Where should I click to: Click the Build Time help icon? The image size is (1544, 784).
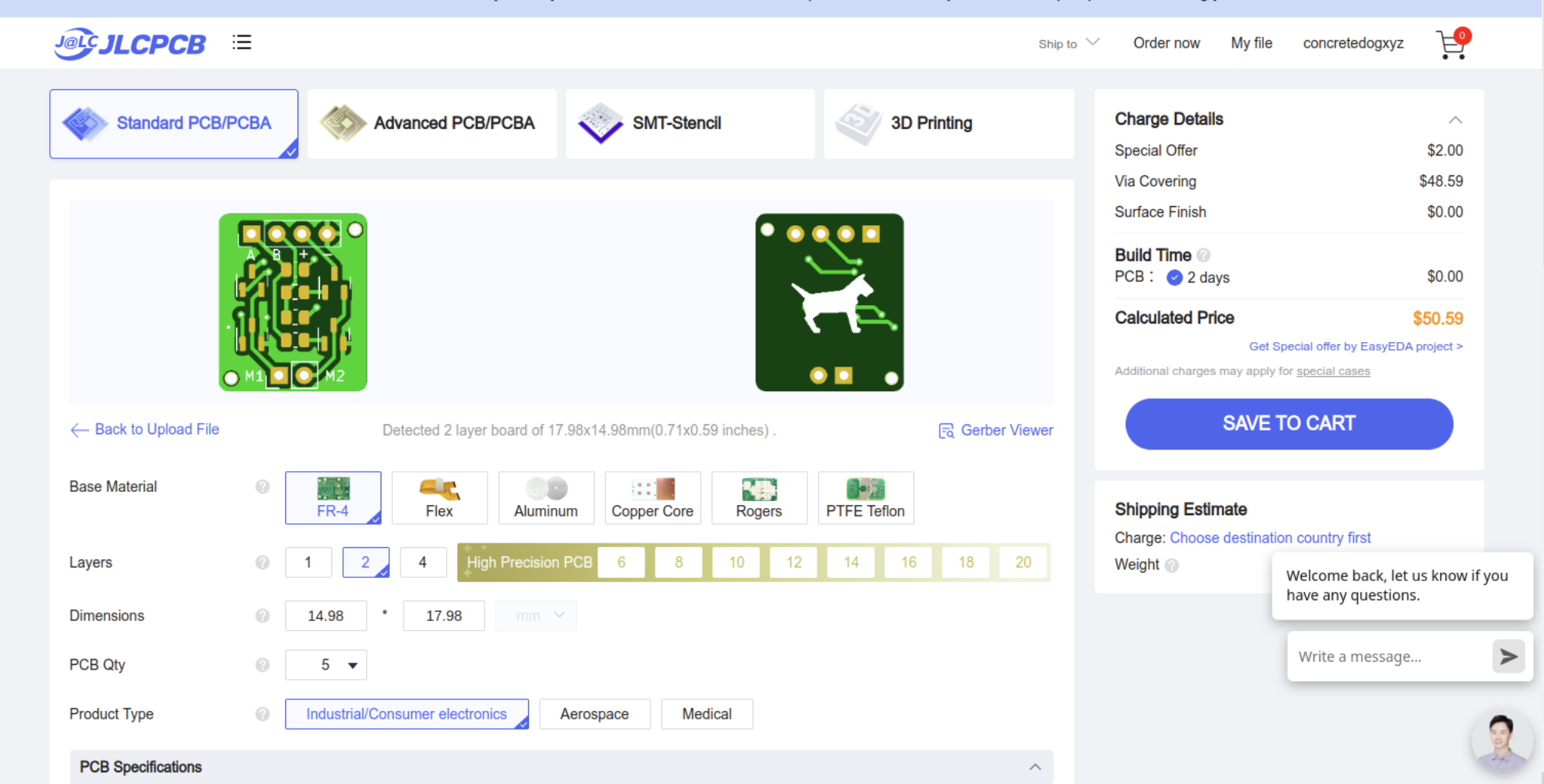[1203, 255]
